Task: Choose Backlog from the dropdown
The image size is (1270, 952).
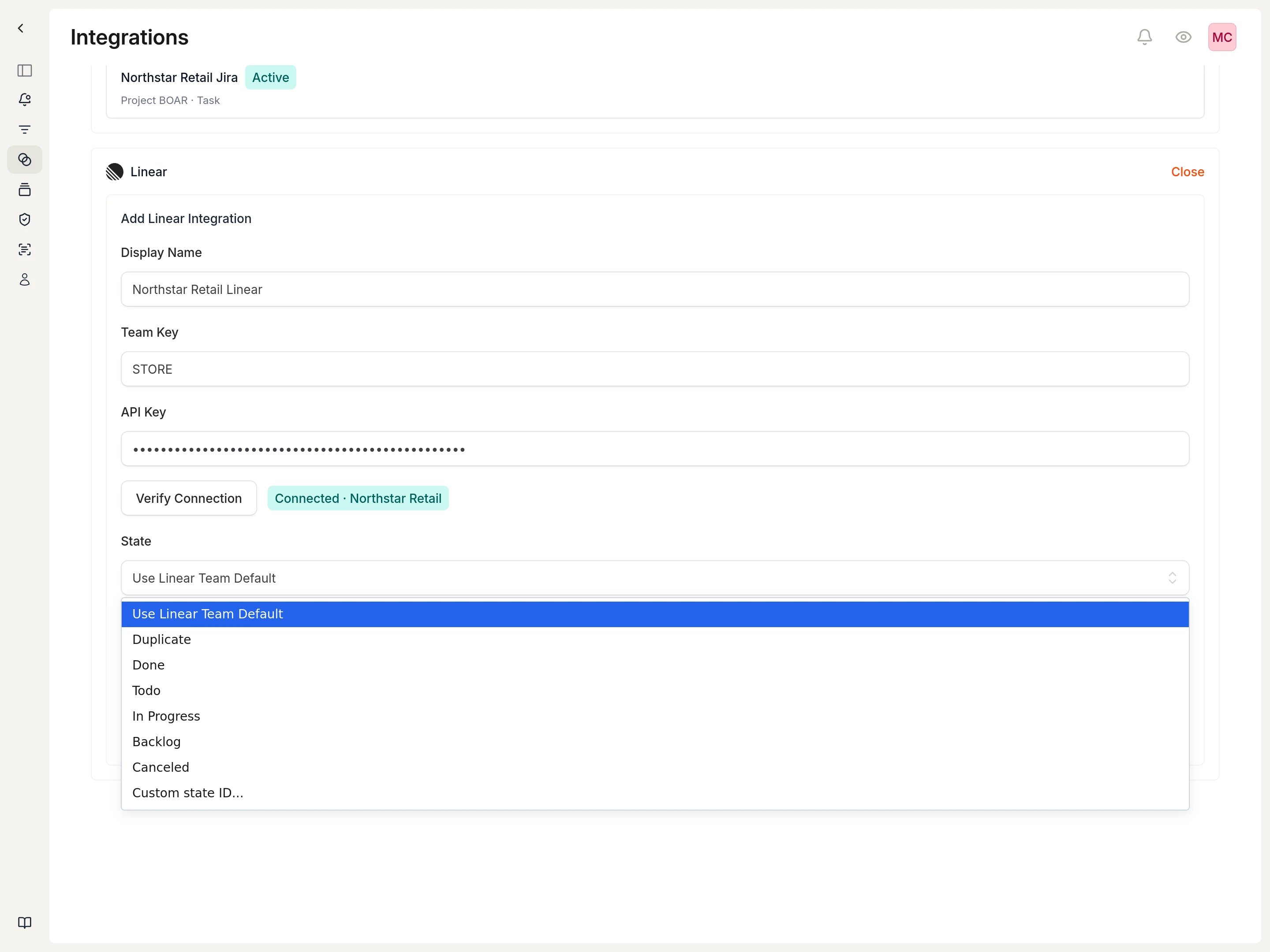Action: coord(654,742)
